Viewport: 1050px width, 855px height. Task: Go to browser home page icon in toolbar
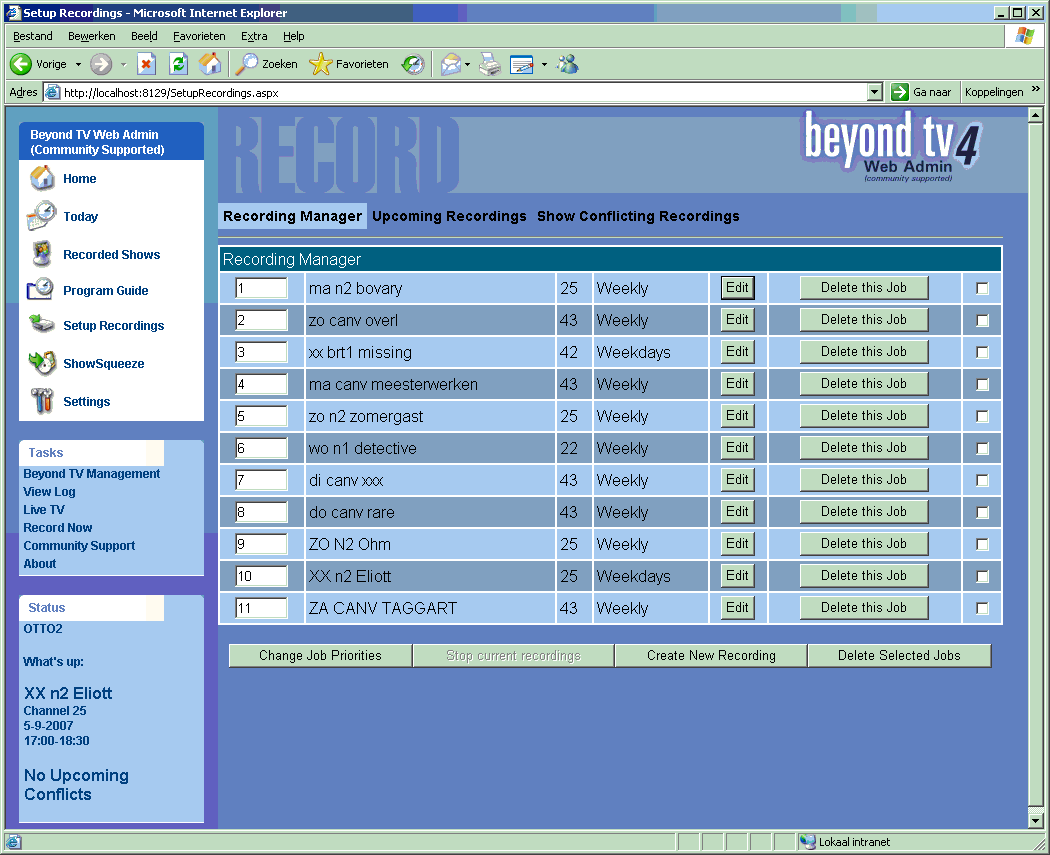210,64
